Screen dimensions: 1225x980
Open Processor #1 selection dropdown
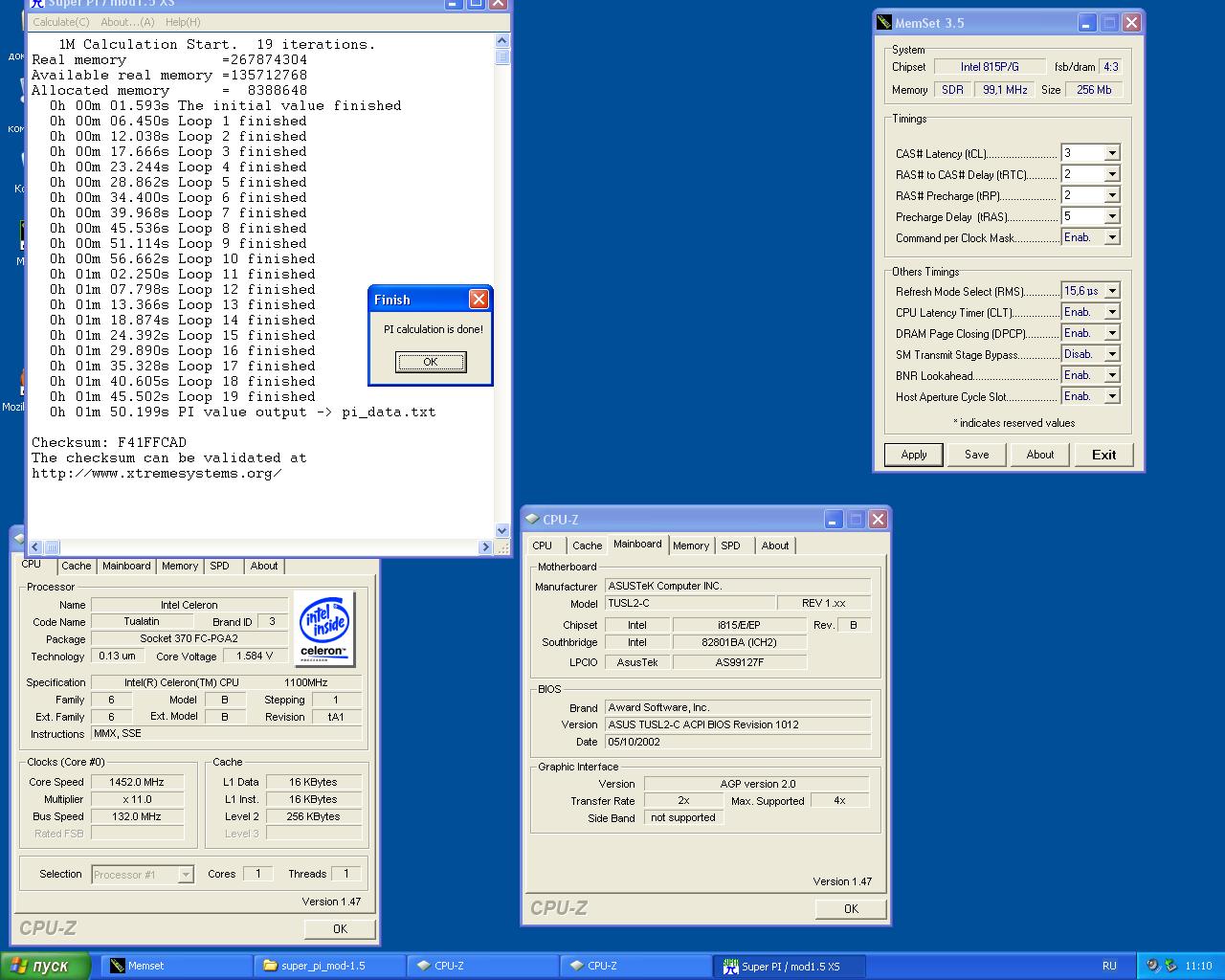(x=186, y=874)
